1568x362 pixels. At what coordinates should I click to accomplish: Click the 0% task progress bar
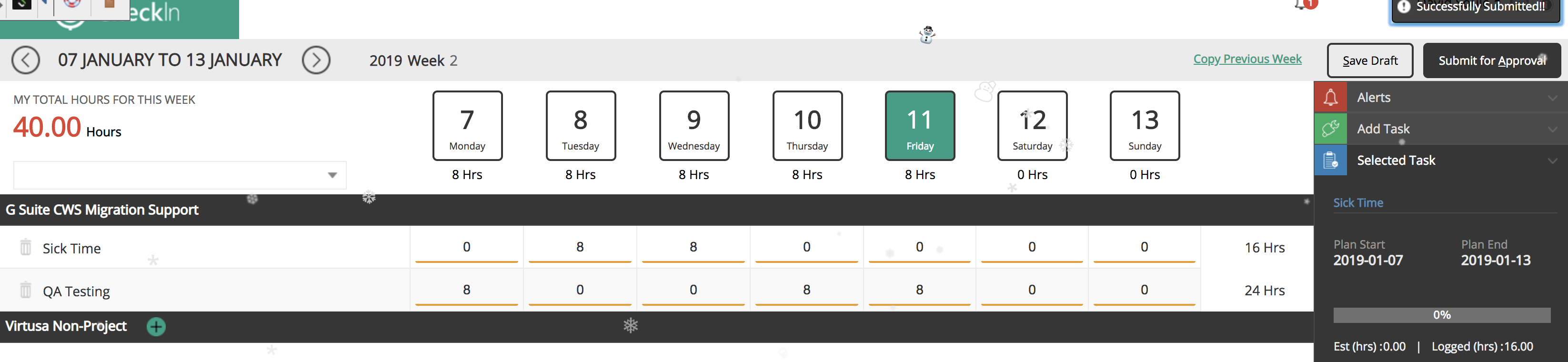coord(1441,315)
